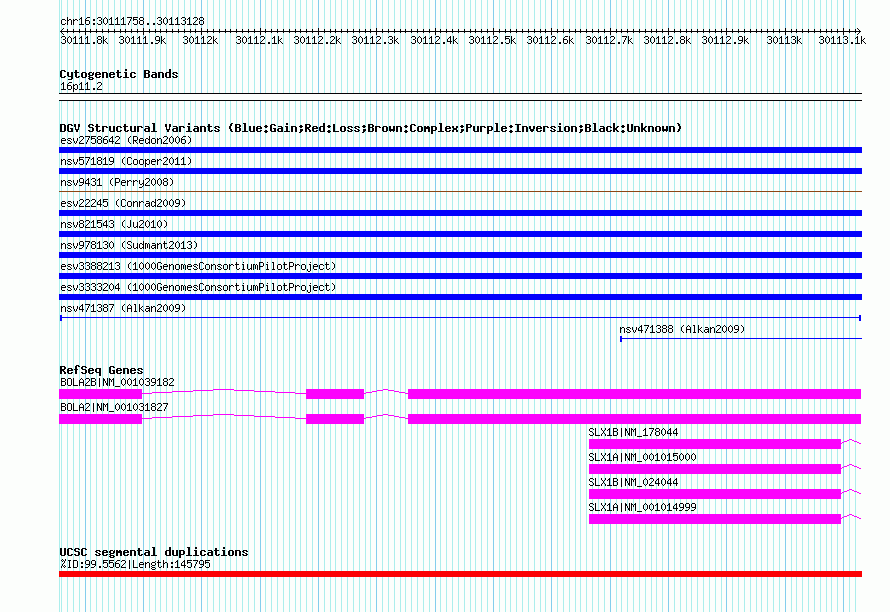Click the 30111.8k ruler tick label
Screen dimensions: 890x612
(x=84, y=40)
